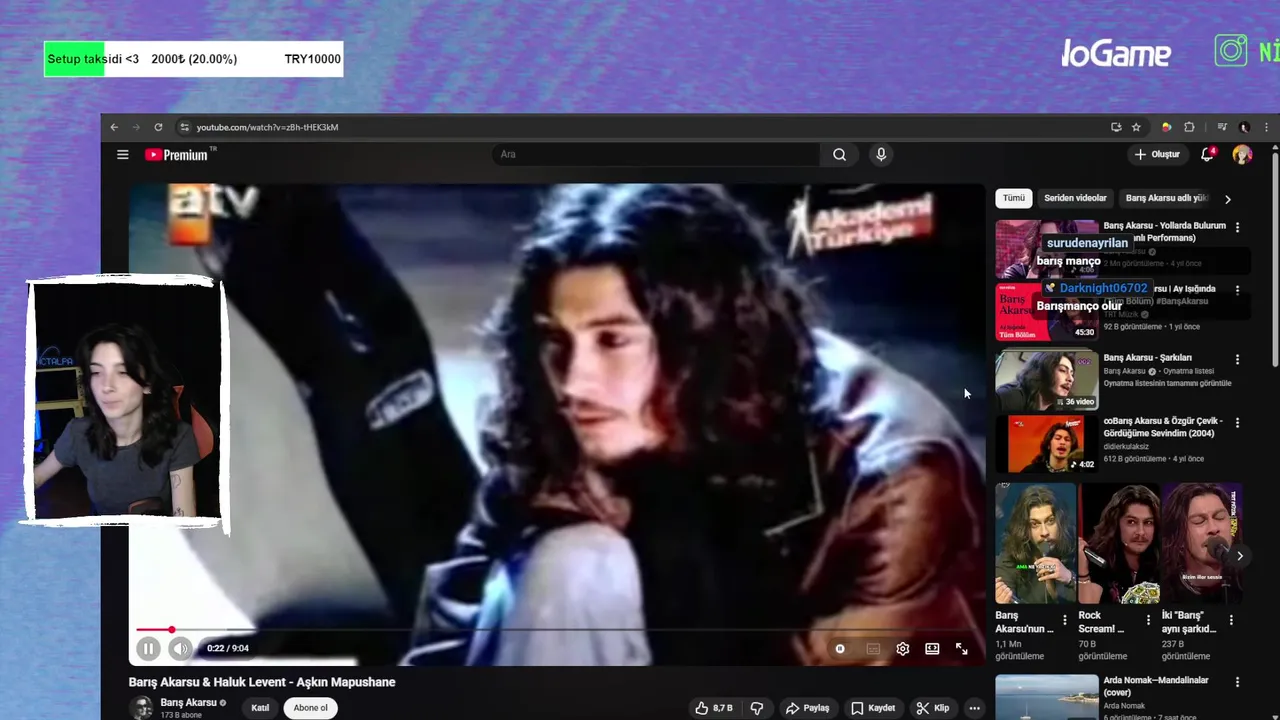The image size is (1280, 720).
Task: Select the Seriden videolar chip
Action: coord(1075,198)
